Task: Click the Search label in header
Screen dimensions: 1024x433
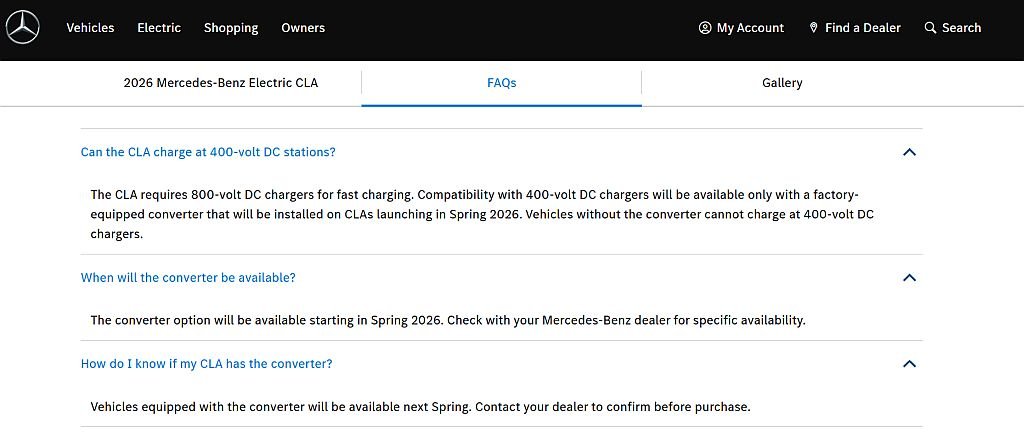Action: pos(961,28)
